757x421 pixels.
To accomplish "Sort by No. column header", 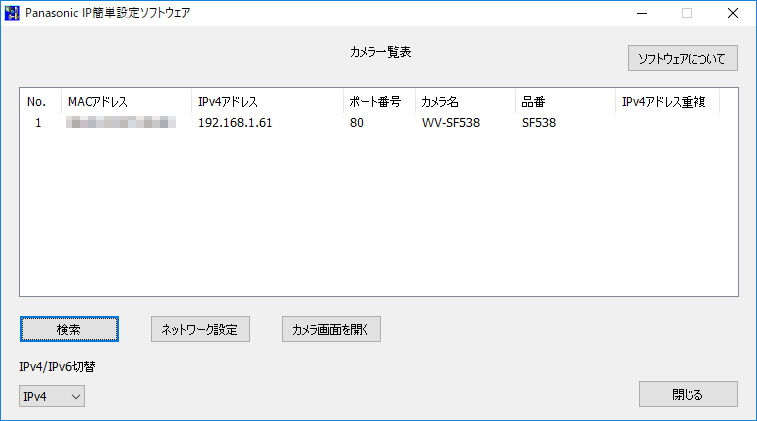I will pos(41,102).
